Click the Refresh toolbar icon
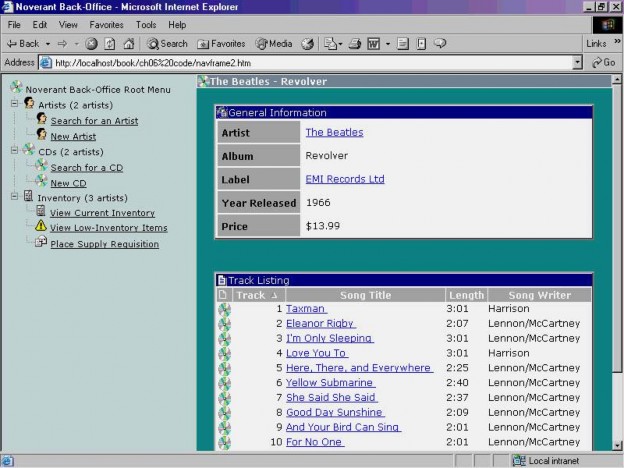The width and height of the screenshot is (624, 468). click(x=110, y=44)
